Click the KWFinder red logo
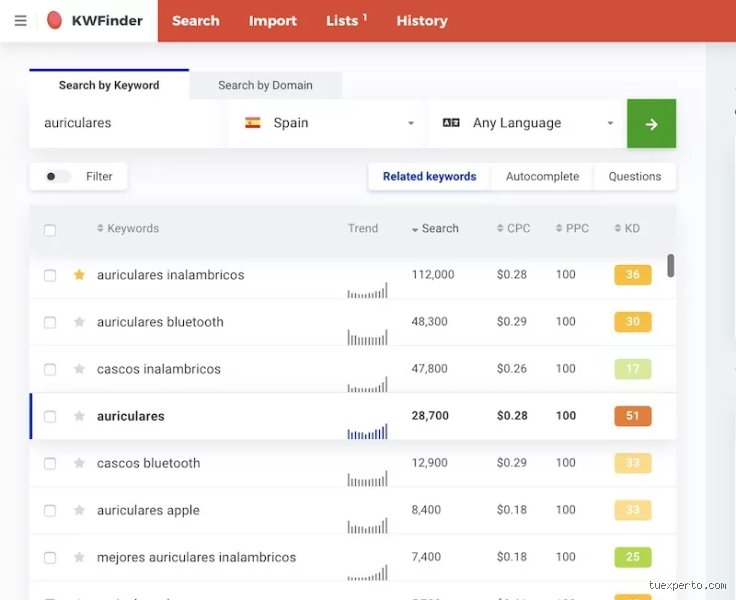 click(54, 21)
